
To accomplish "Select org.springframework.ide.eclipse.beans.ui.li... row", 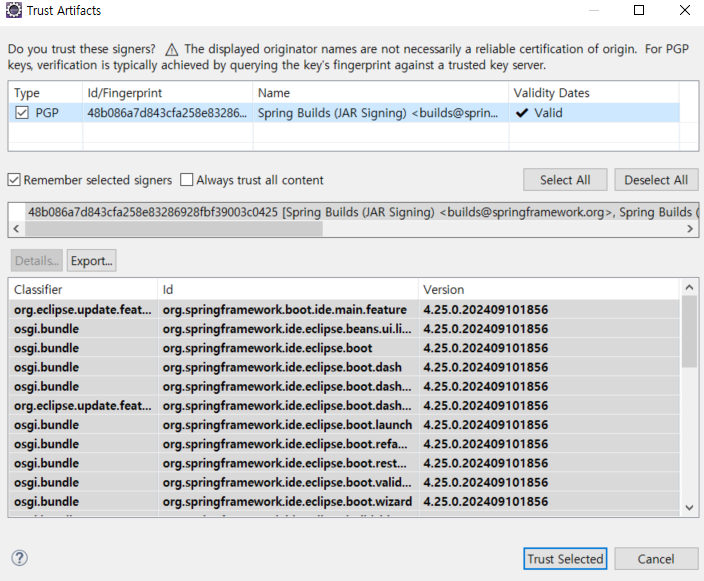I will [344, 329].
